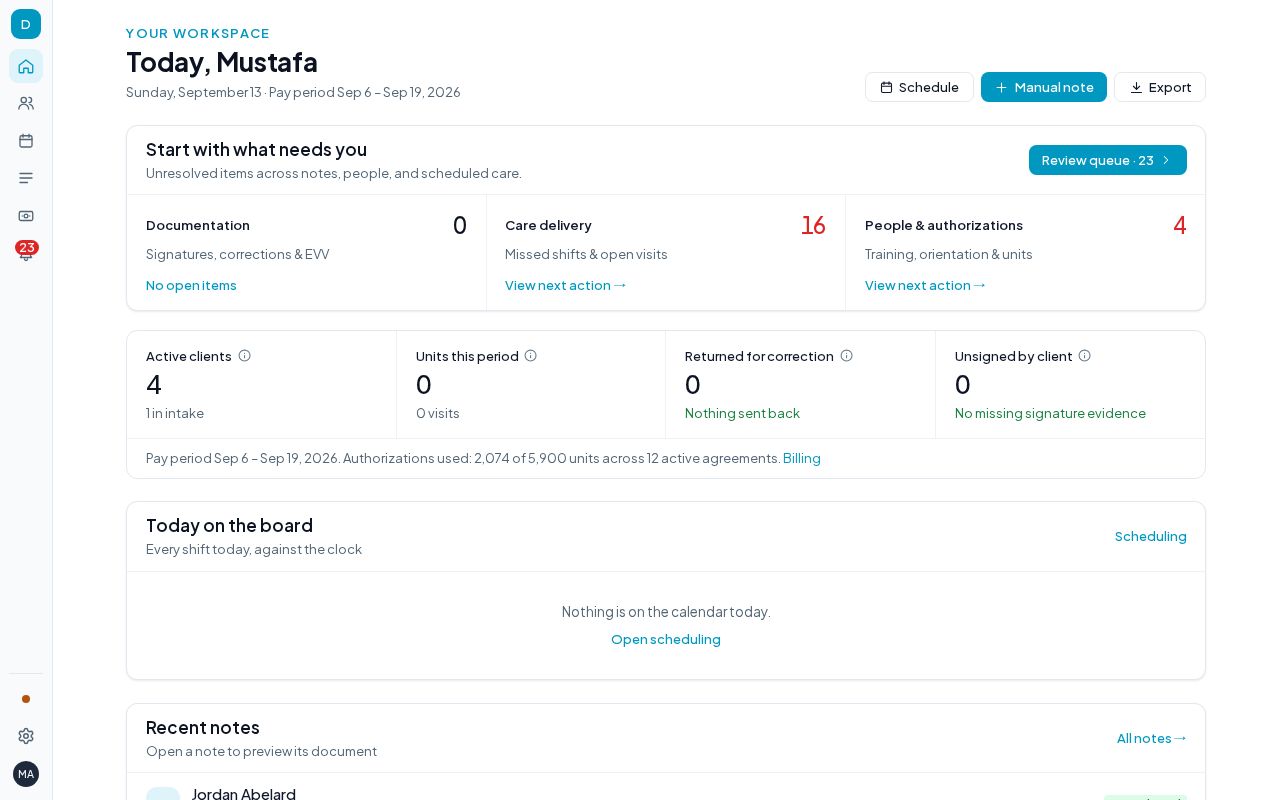Open the Notes list sidebar icon
Image resolution: width=1280 pixels, height=800 pixels.
(x=26, y=178)
